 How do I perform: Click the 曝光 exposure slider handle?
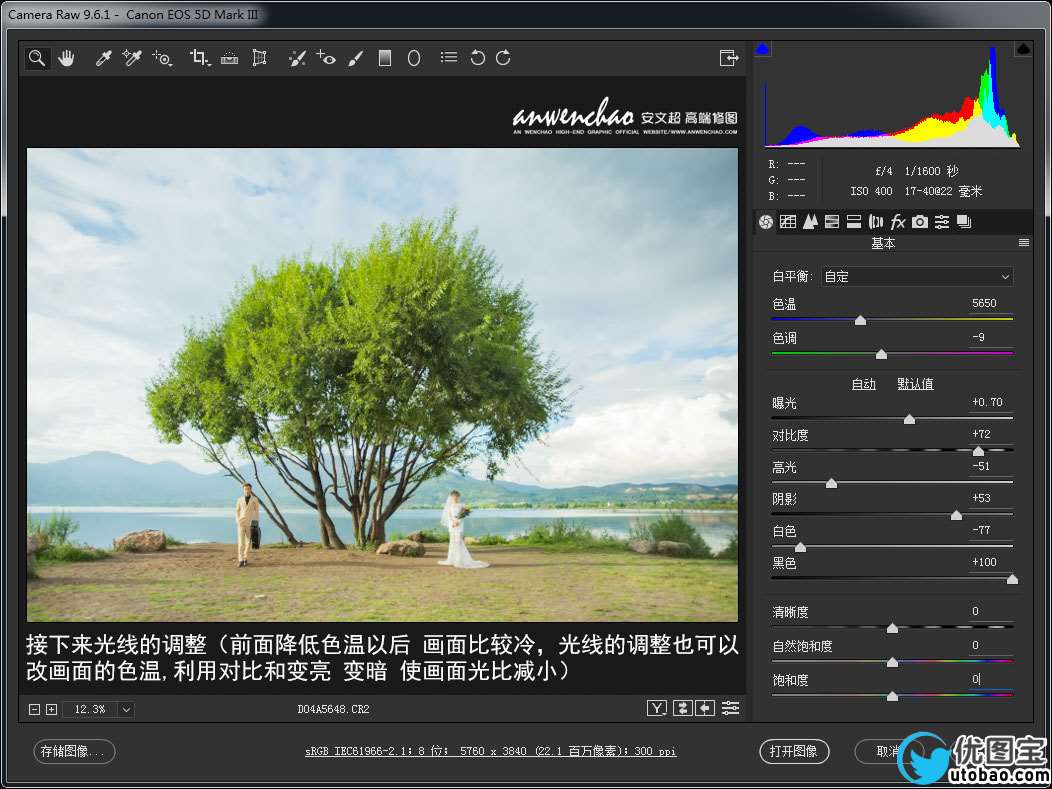[x=909, y=419]
